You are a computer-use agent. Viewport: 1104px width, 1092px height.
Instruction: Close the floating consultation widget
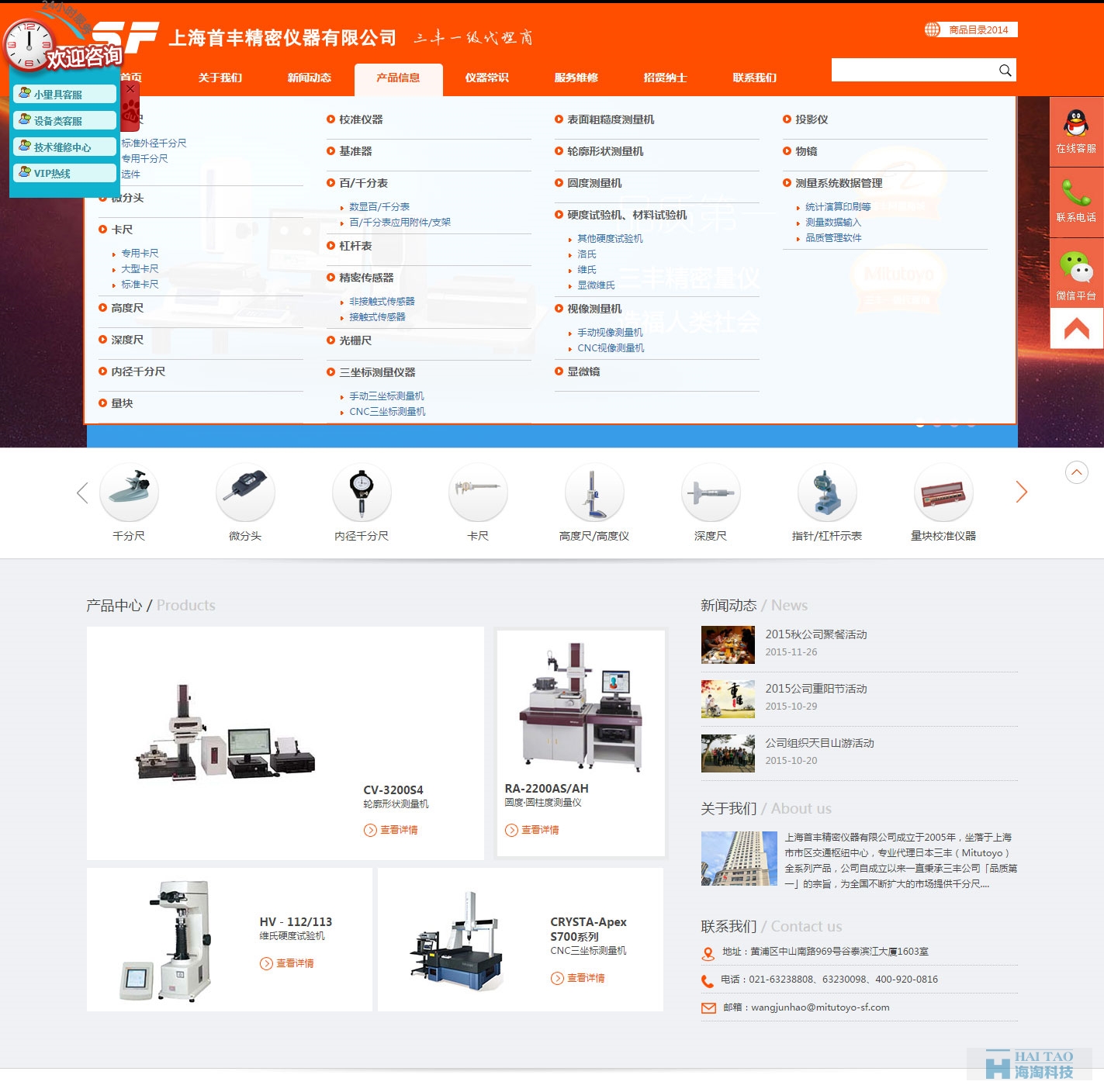(x=130, y=89)
